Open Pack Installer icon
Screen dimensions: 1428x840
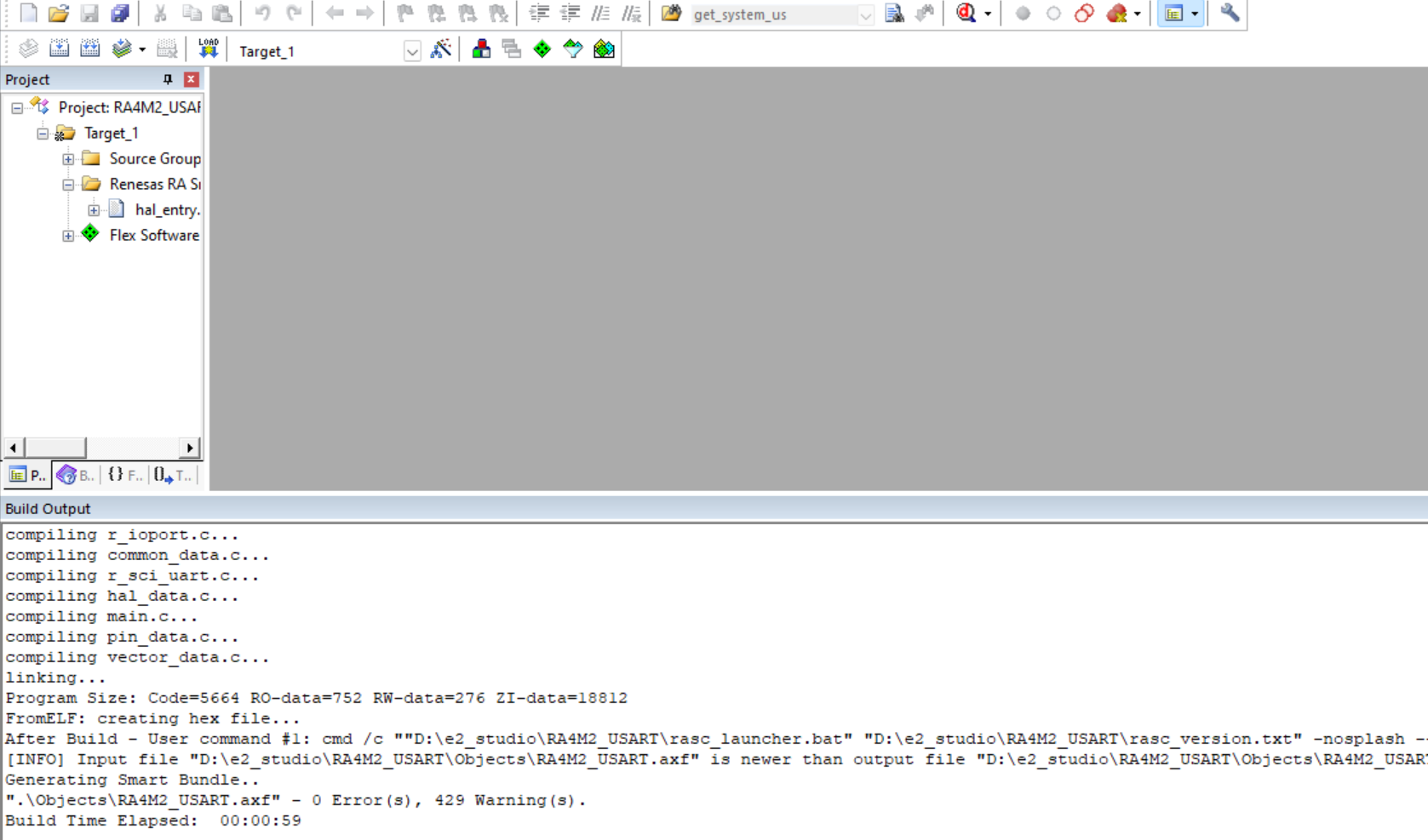click(x=604, y=49)
